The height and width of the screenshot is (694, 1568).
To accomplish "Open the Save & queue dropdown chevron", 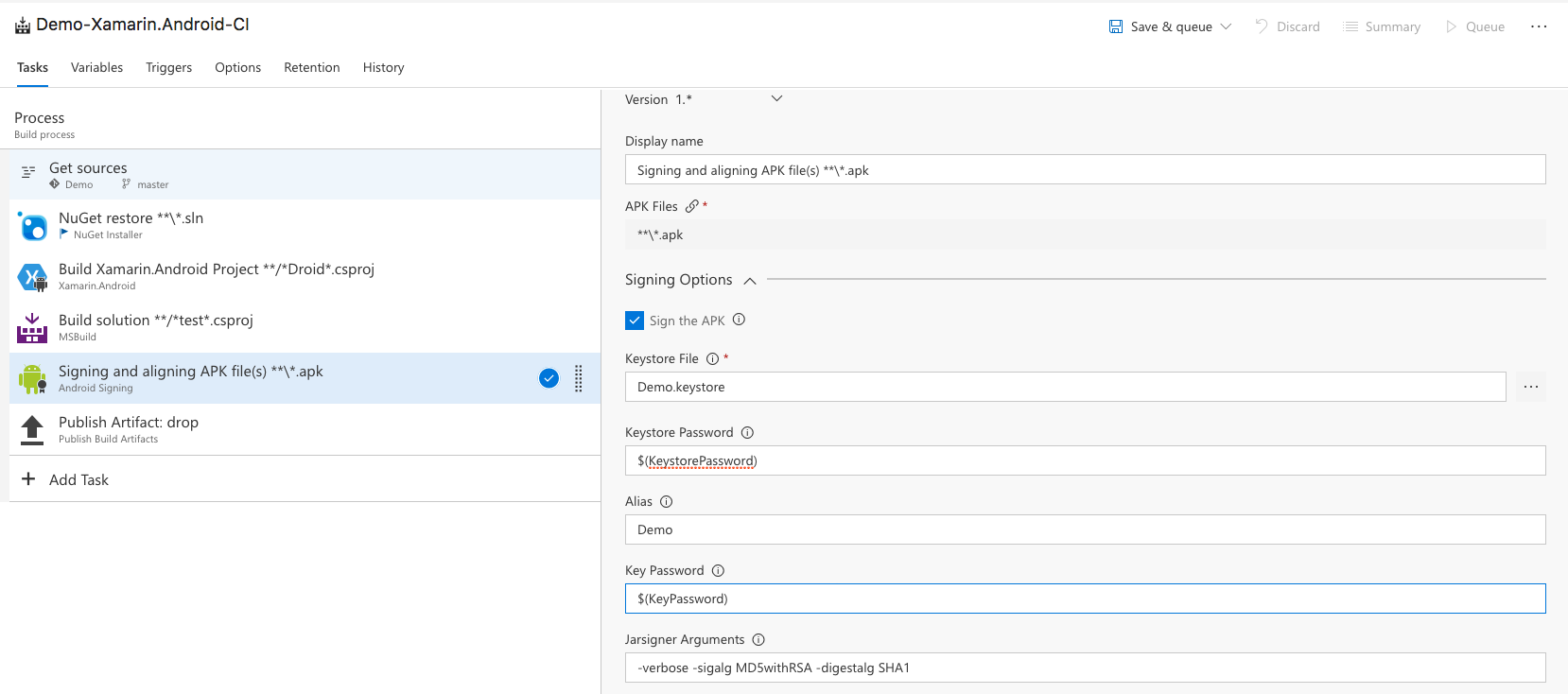I will [x=1226, y=26].
